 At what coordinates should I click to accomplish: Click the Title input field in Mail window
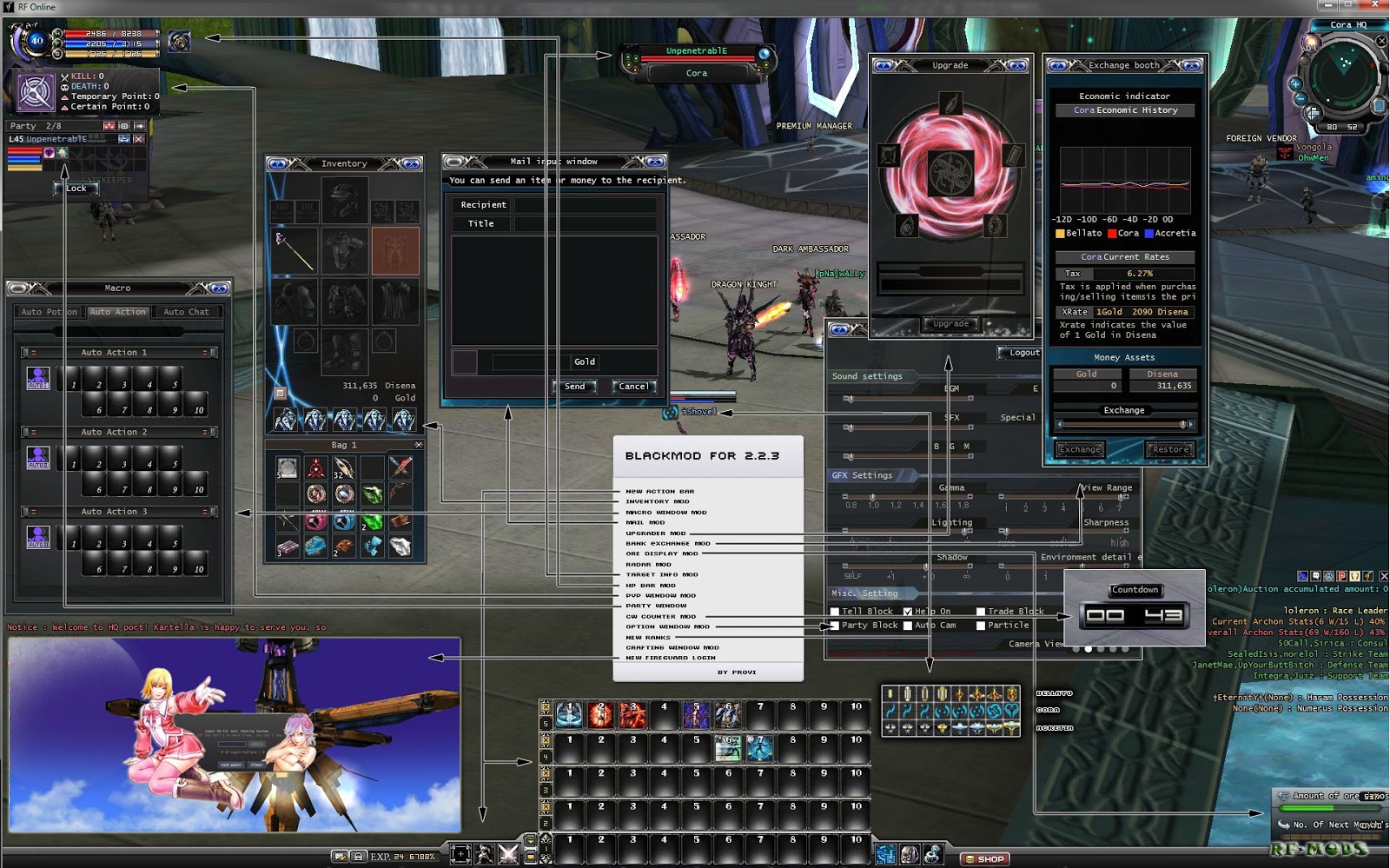click(586, 224)
